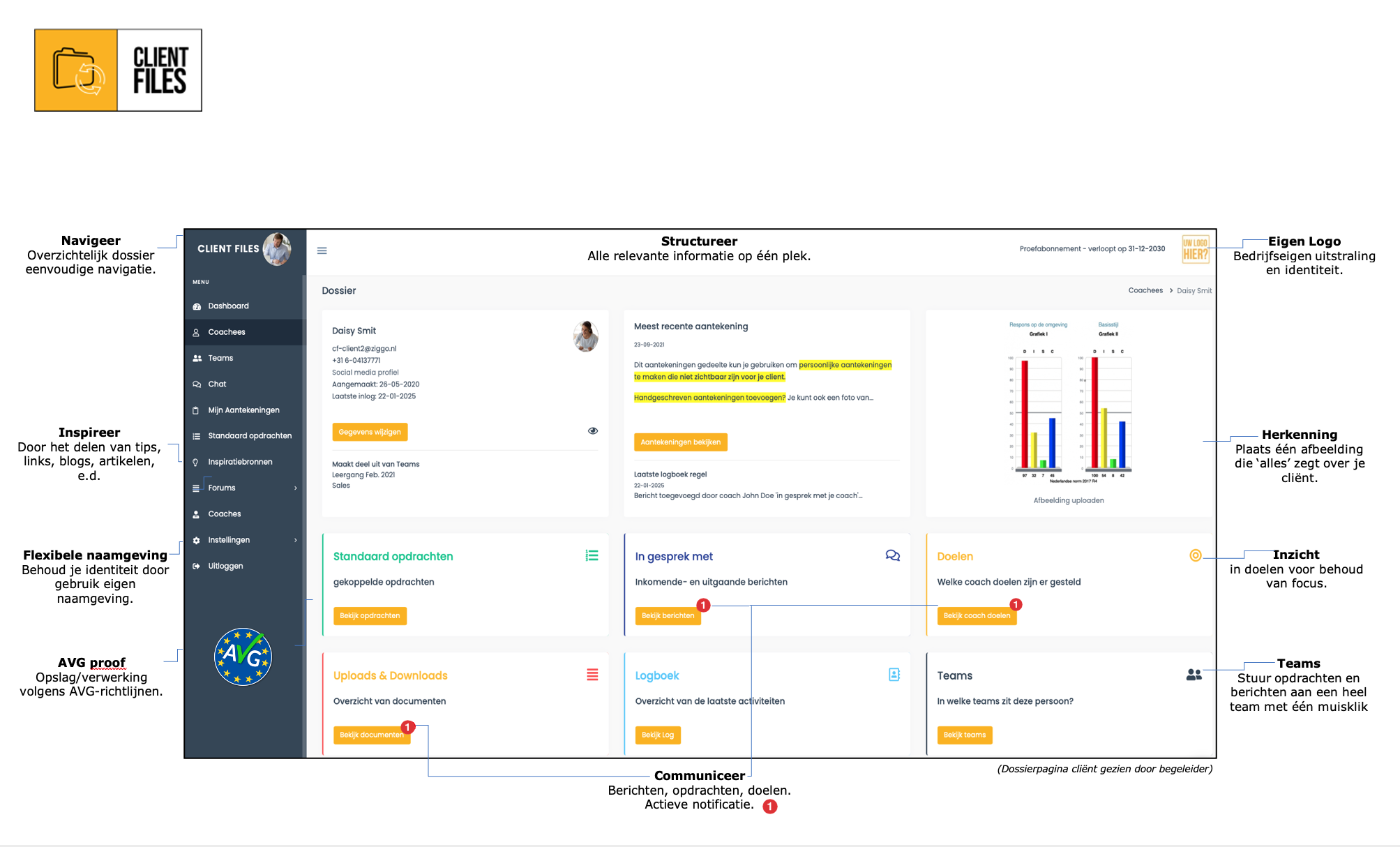Expand the Forums submenu arrow
The image size is (1400, 847).
(x=296, y=488)
